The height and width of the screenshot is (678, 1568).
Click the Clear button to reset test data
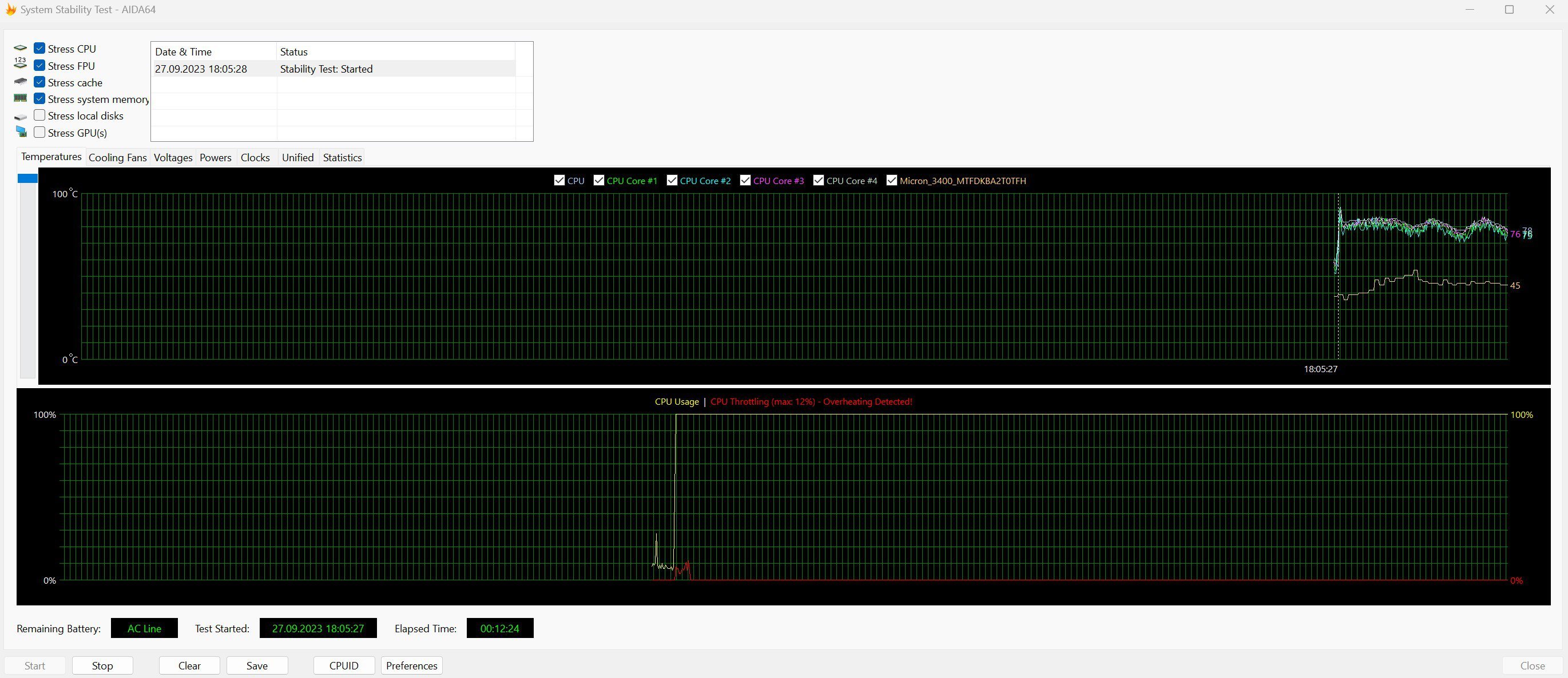[x=189, y=665]
